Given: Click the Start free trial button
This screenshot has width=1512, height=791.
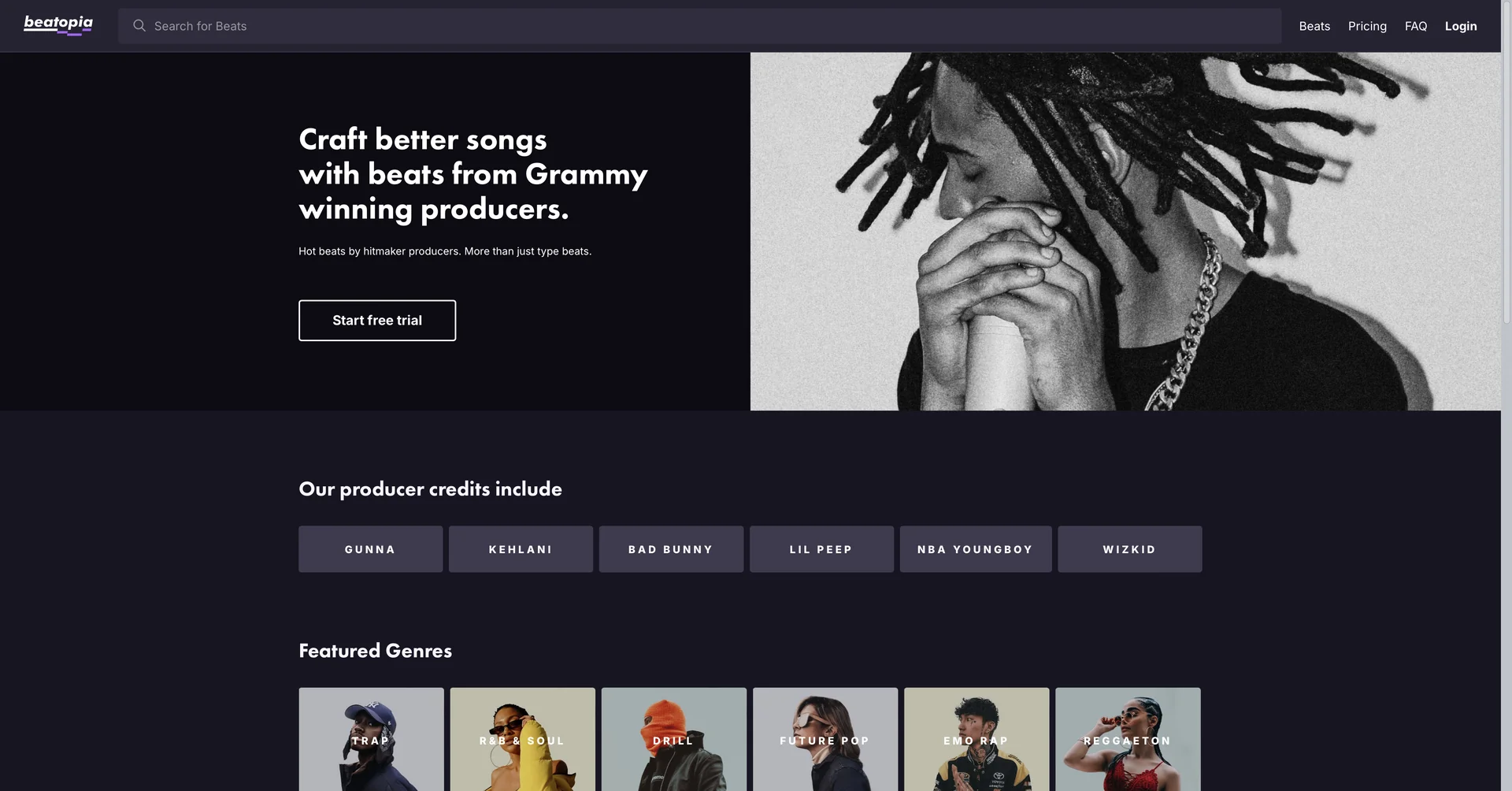Looking at the screenshot, I should click(x=377, y=321).
